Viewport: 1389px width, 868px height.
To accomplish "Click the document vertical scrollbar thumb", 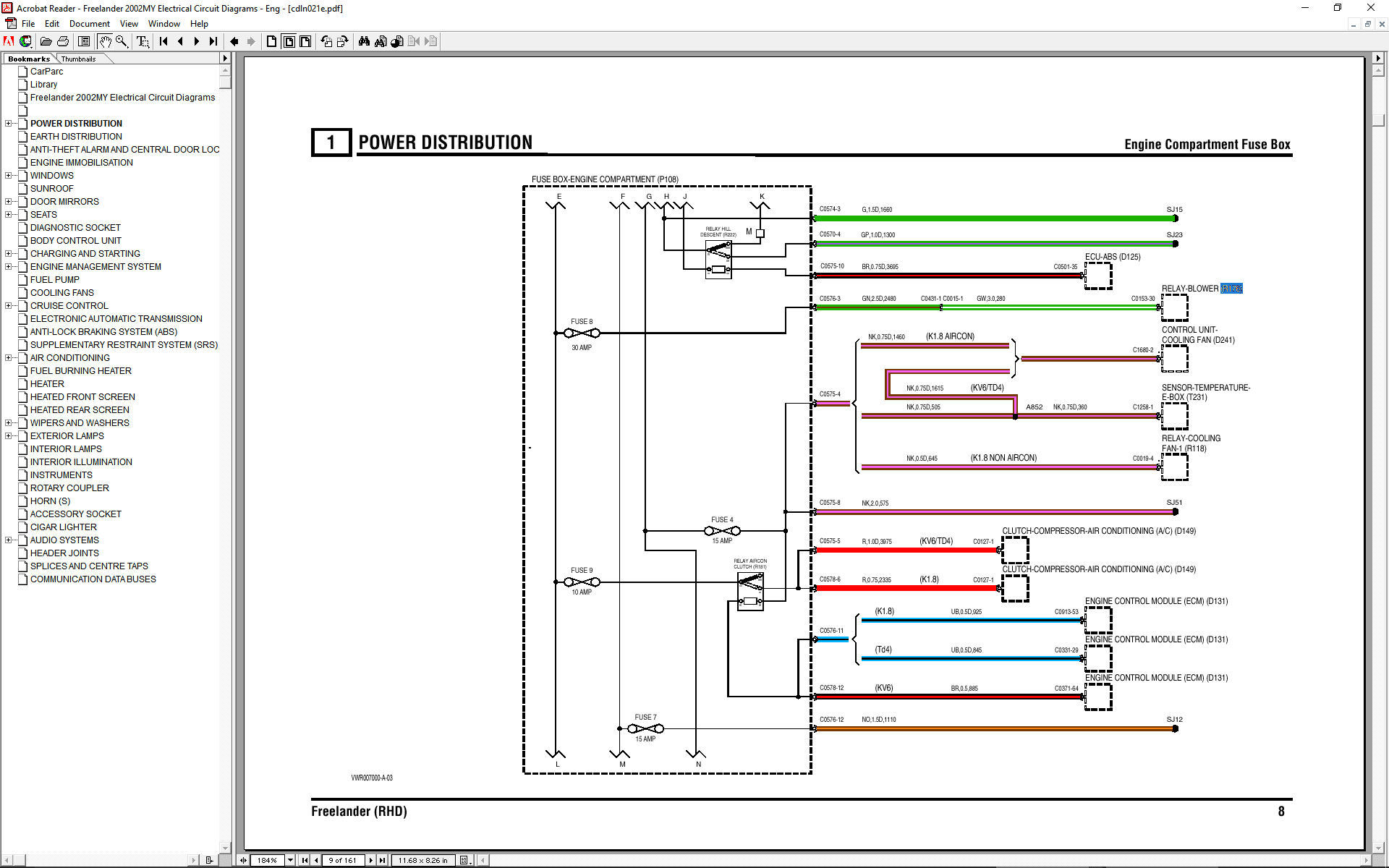I will click(x=1377, y=120).
